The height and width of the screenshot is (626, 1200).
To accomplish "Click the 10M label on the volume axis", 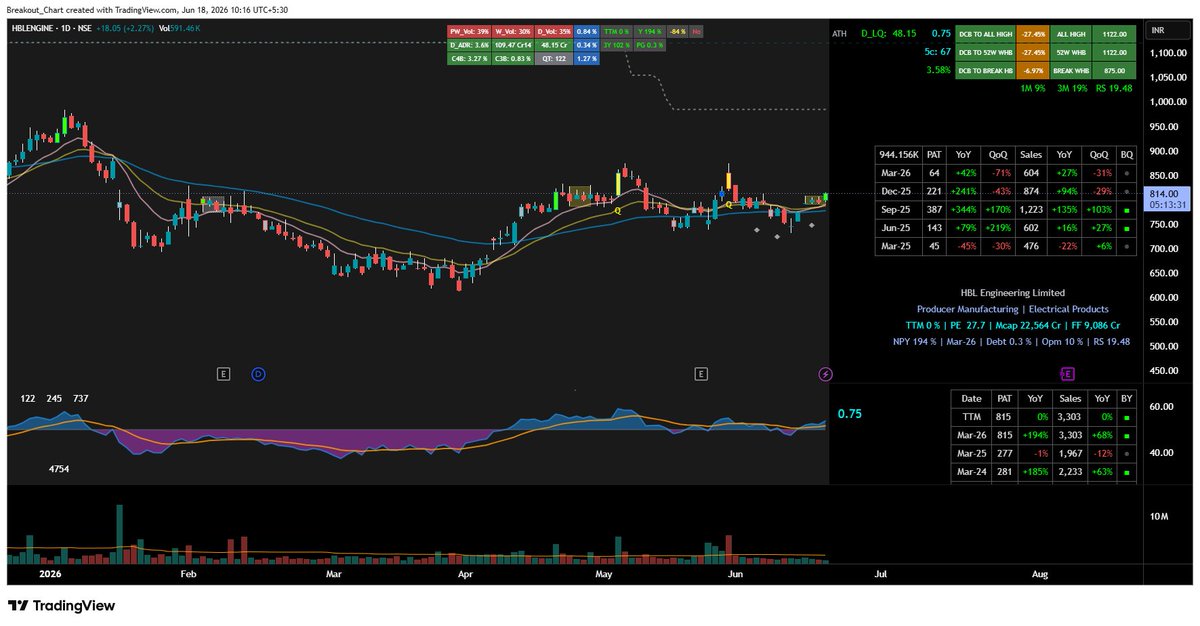I will 1159,516.
